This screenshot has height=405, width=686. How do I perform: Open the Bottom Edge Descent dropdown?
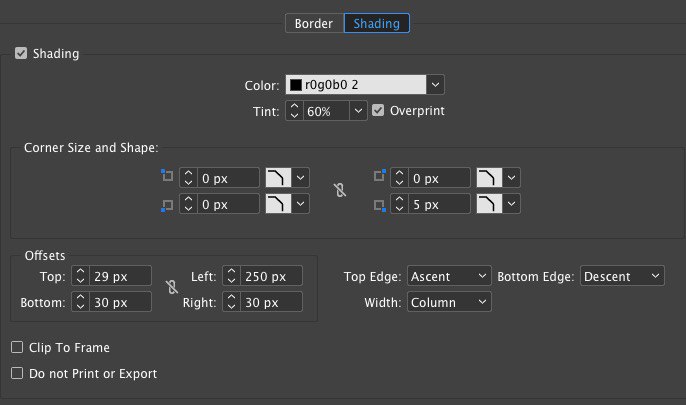pyautogui.click(x=622, y=276)
